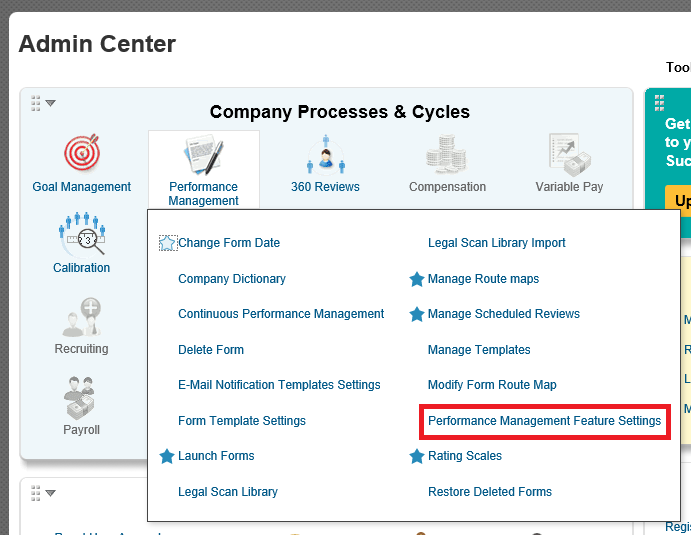
Task: Unfavorite Manage Route maps star
Action: click(x=416, y=279)
